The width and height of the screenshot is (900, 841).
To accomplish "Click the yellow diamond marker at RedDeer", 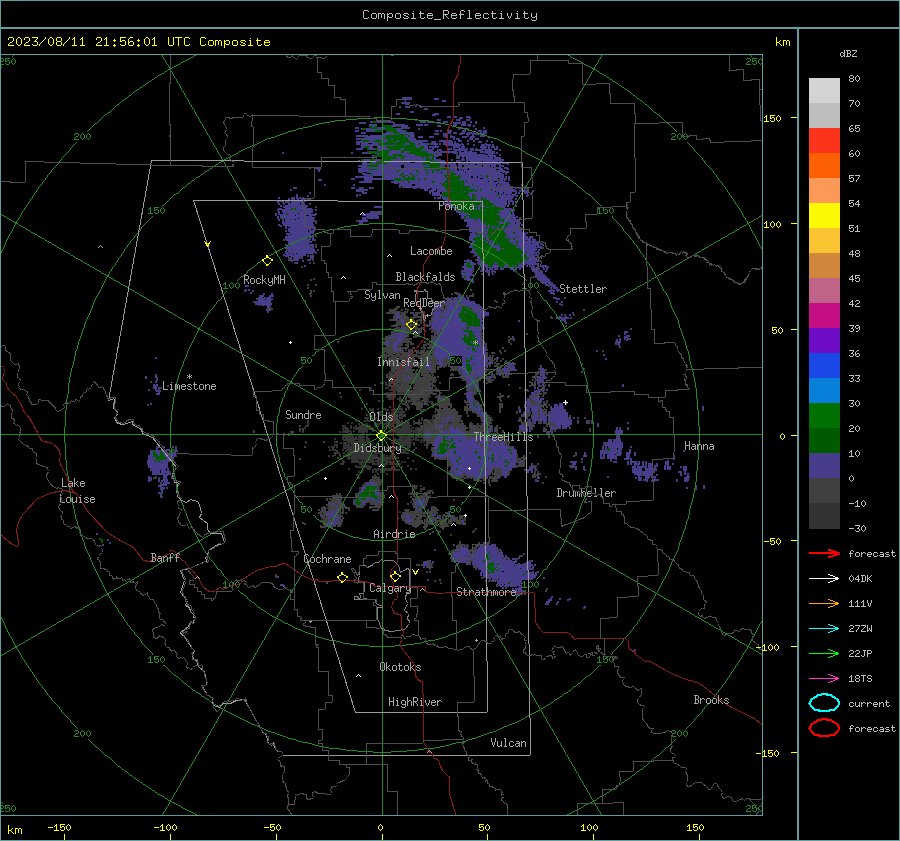I will coord(411,325).
